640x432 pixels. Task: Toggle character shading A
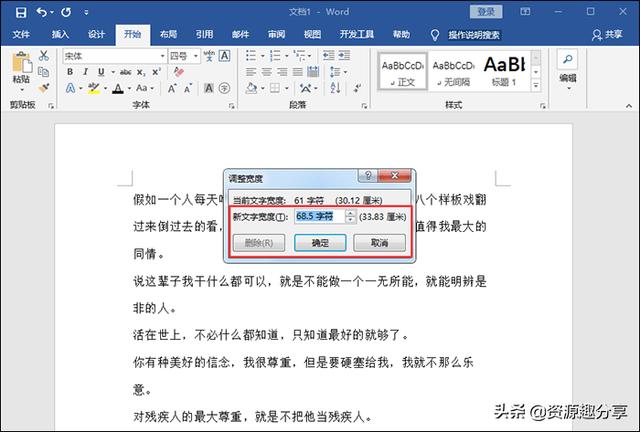click(x=209, y=88)
